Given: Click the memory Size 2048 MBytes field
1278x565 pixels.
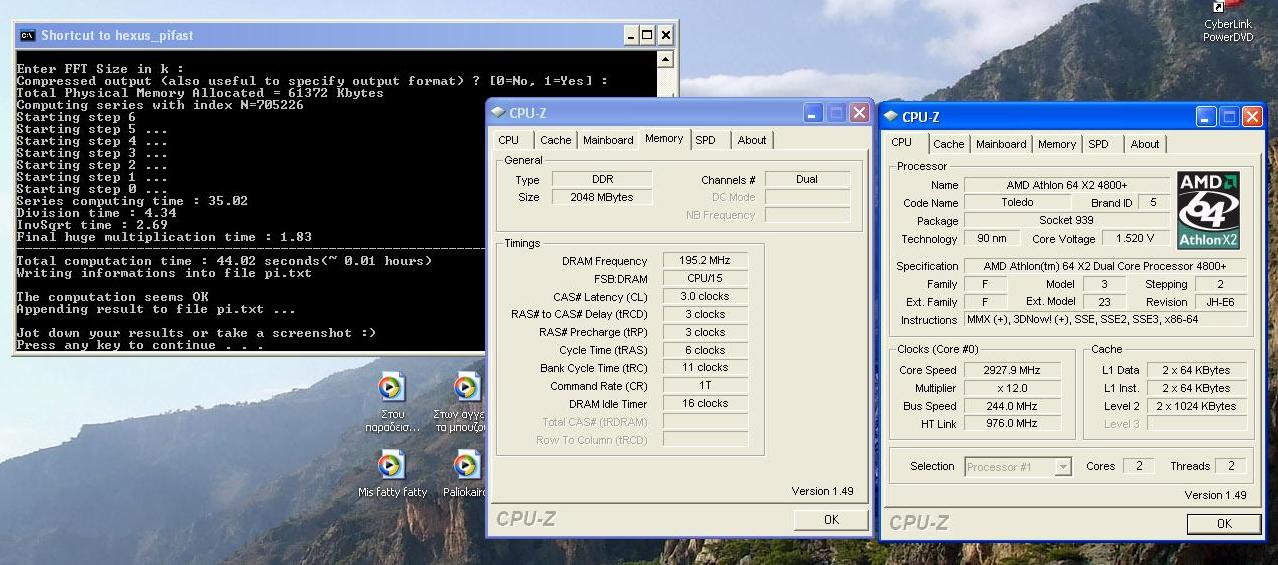Looking at the screenshot, I should (x=602, y=197).
